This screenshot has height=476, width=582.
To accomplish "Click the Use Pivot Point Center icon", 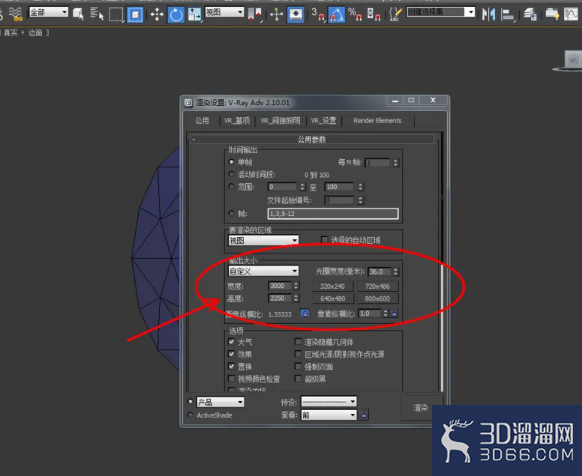I will coord(255,14).
